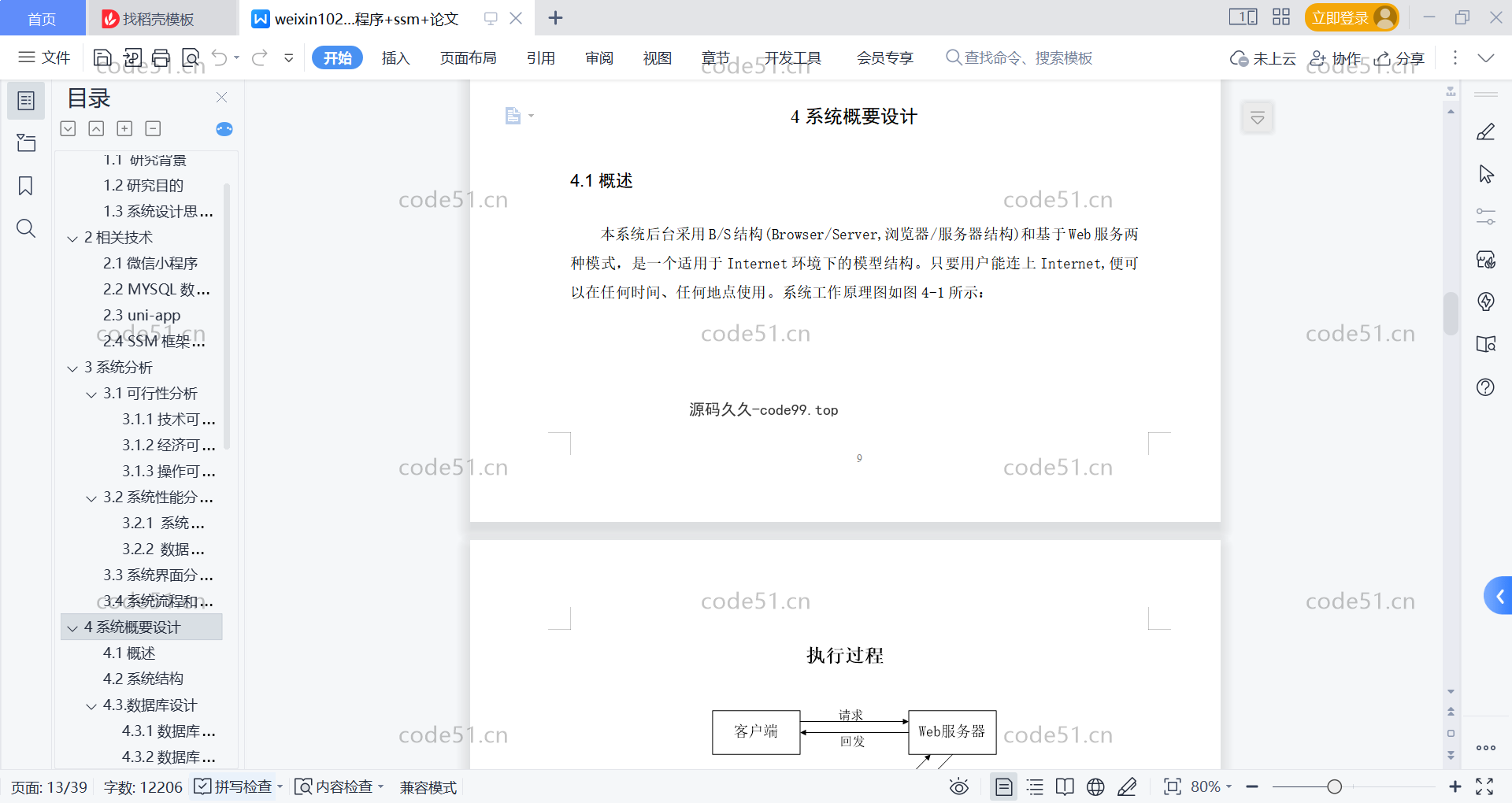This screenshot has height=803, width=1512.
Task: Open the chapter navigation icon in left sidebar
Action: point(26,142)
